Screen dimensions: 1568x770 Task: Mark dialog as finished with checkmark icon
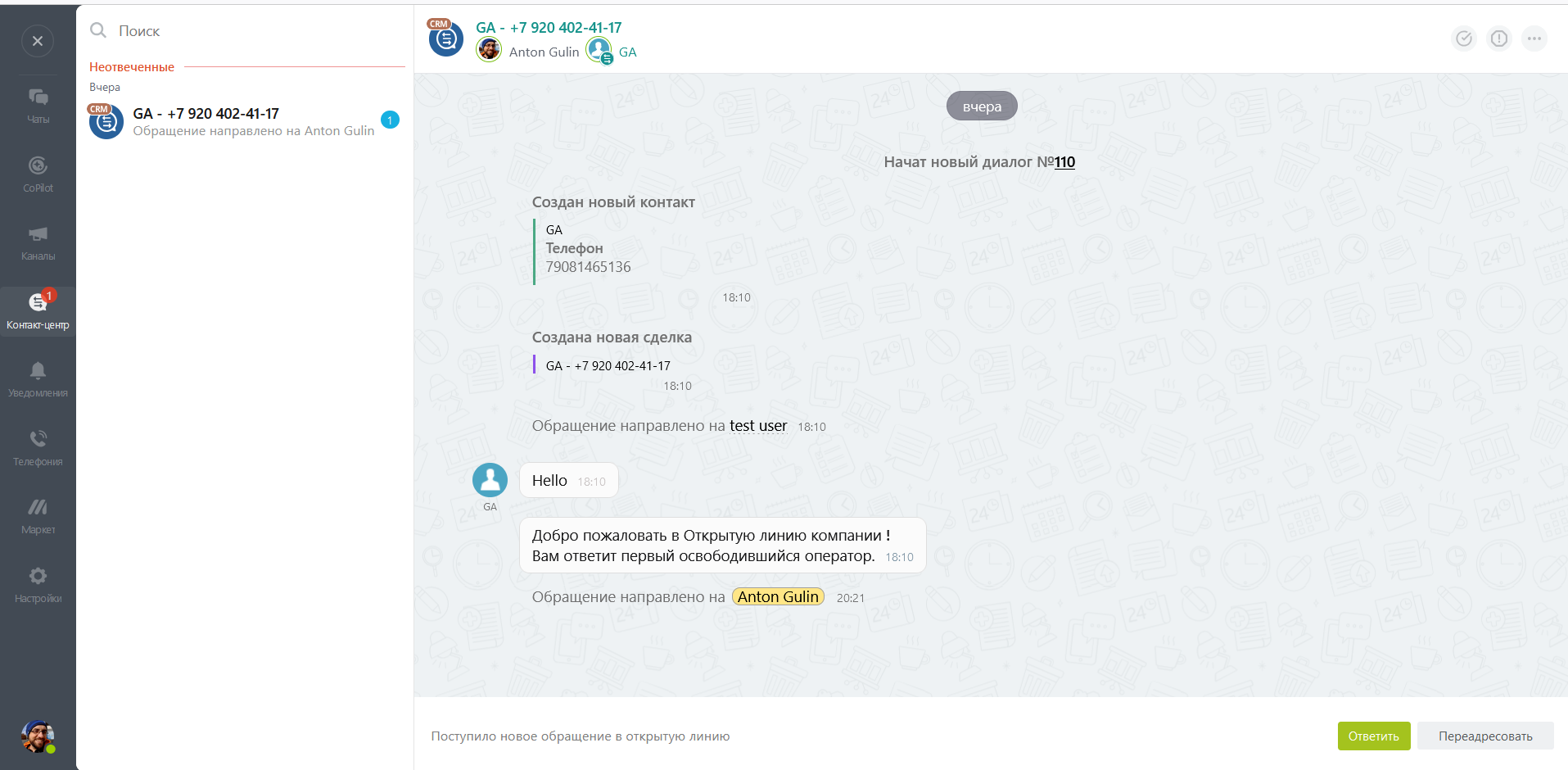point(1464,38)
